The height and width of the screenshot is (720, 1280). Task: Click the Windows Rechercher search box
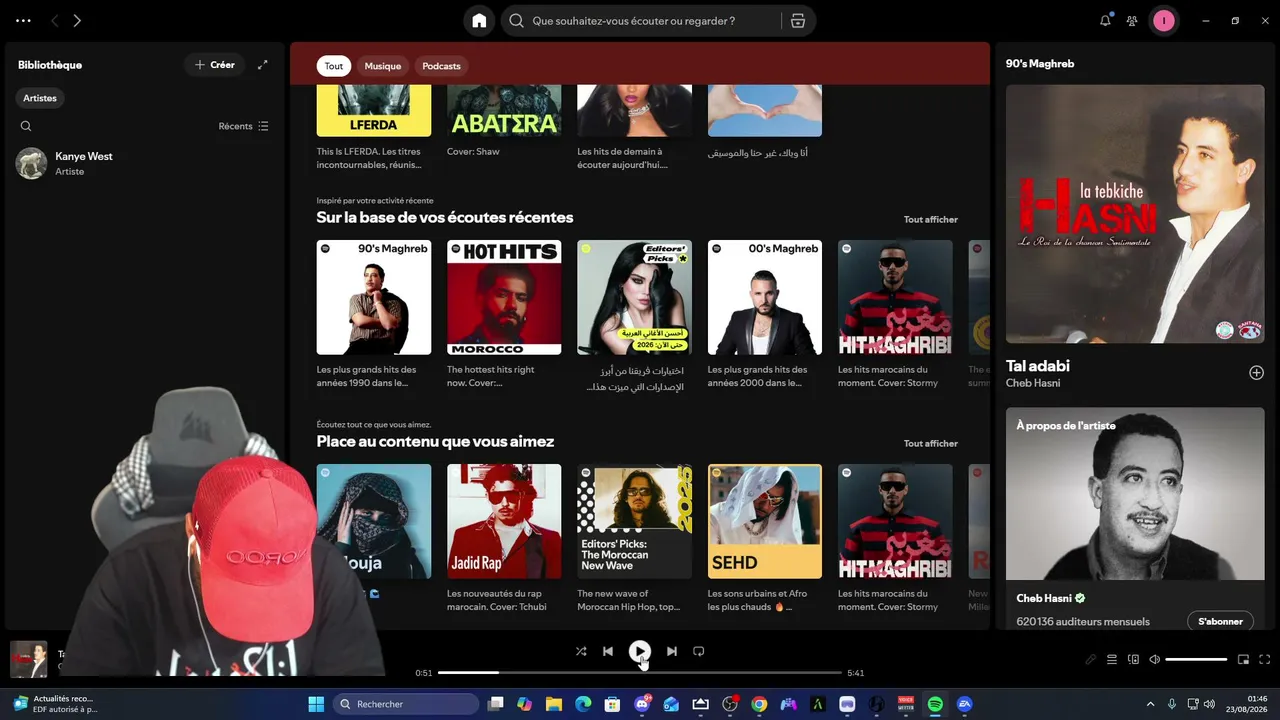point(406,704)
